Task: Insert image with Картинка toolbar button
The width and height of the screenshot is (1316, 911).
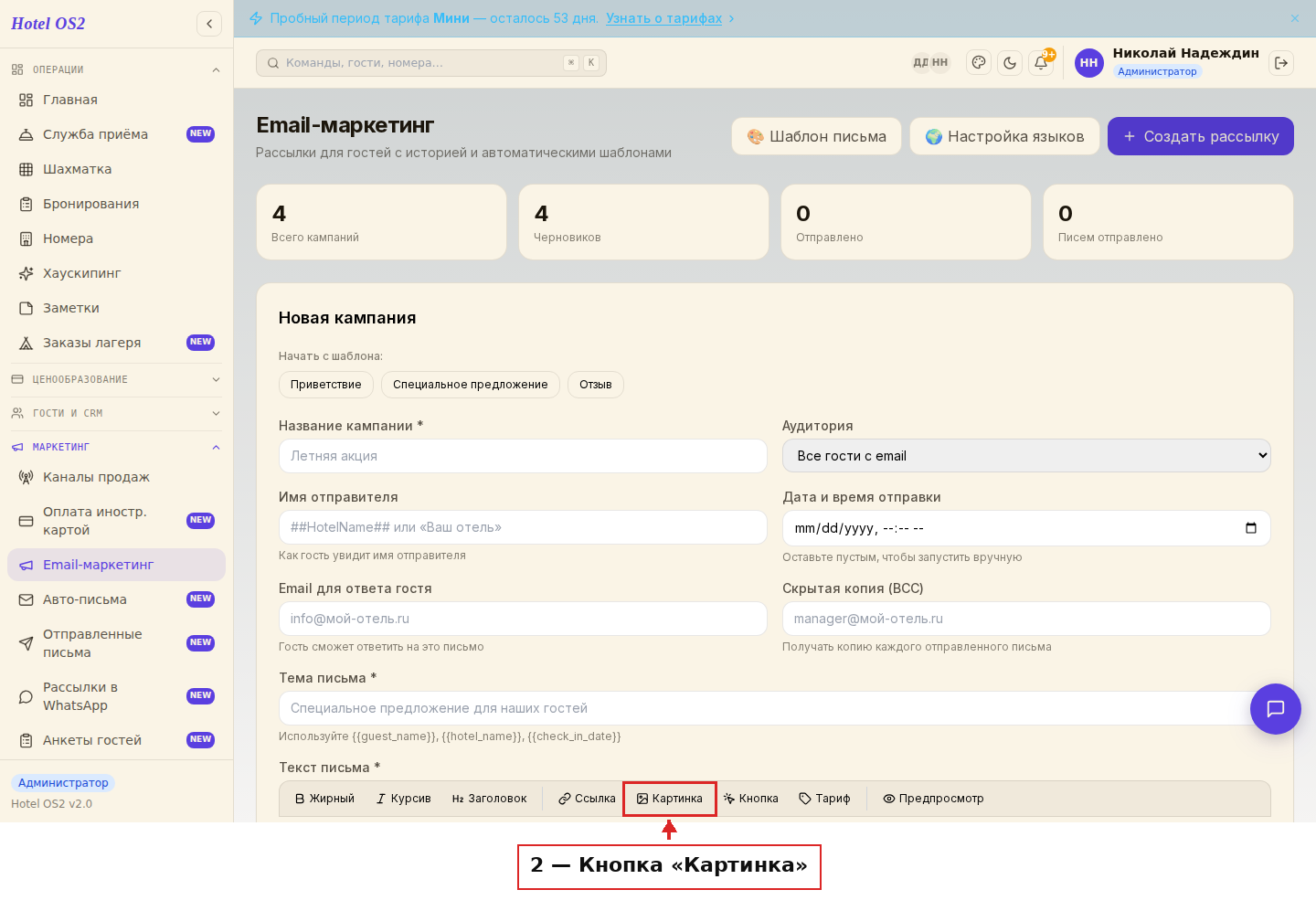Action: pyautogui.click(x=670, y=799)
